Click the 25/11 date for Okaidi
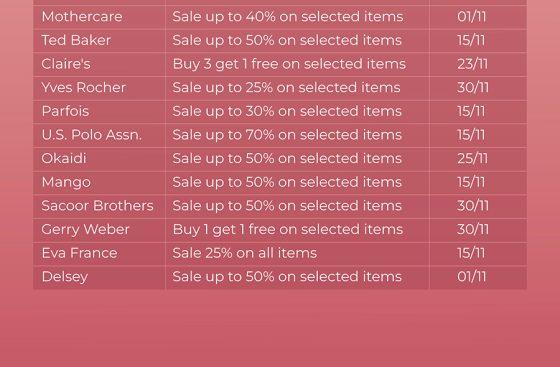 pos(472,159)
